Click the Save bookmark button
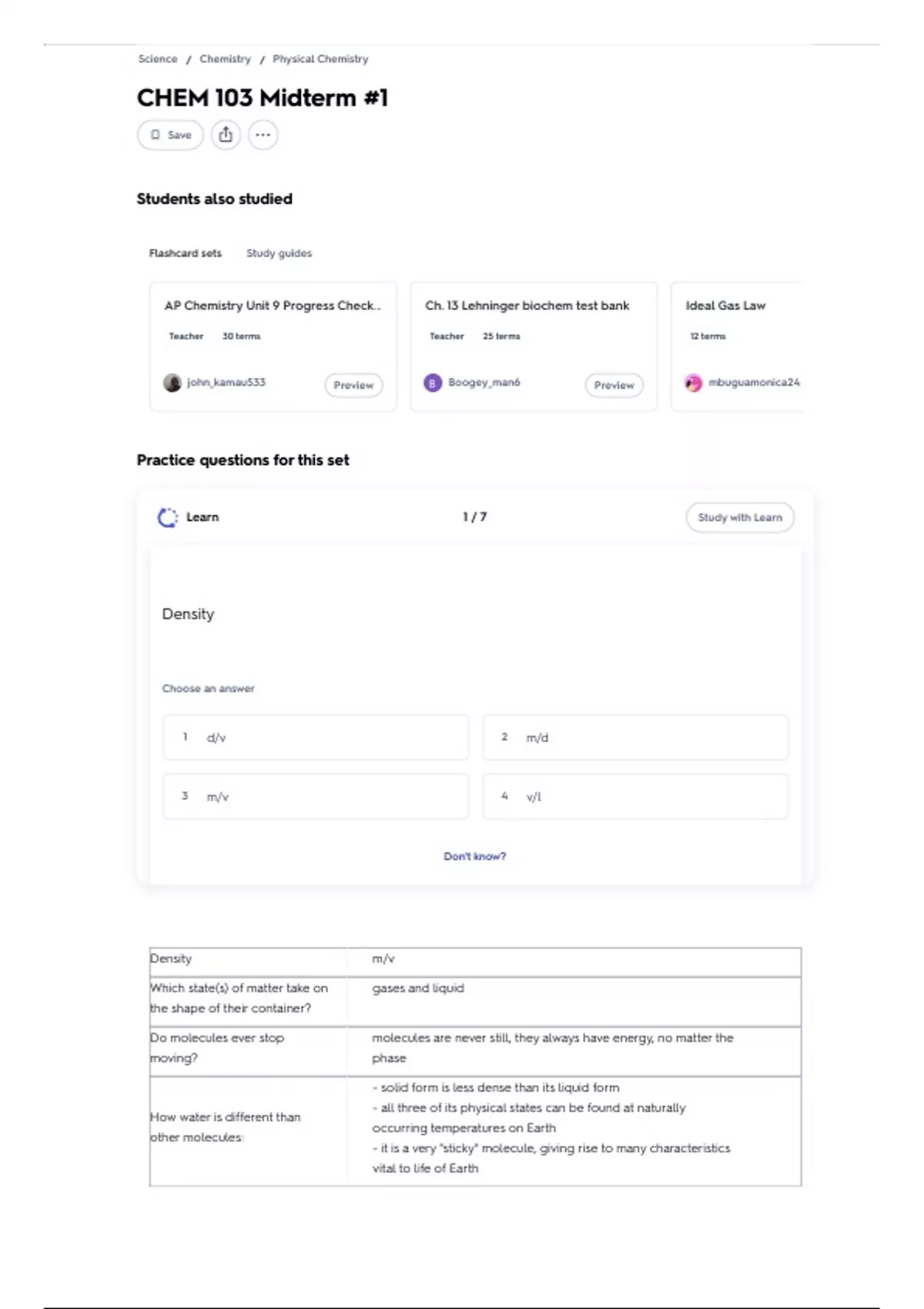924x1309 pixels. tap(170, 135)
